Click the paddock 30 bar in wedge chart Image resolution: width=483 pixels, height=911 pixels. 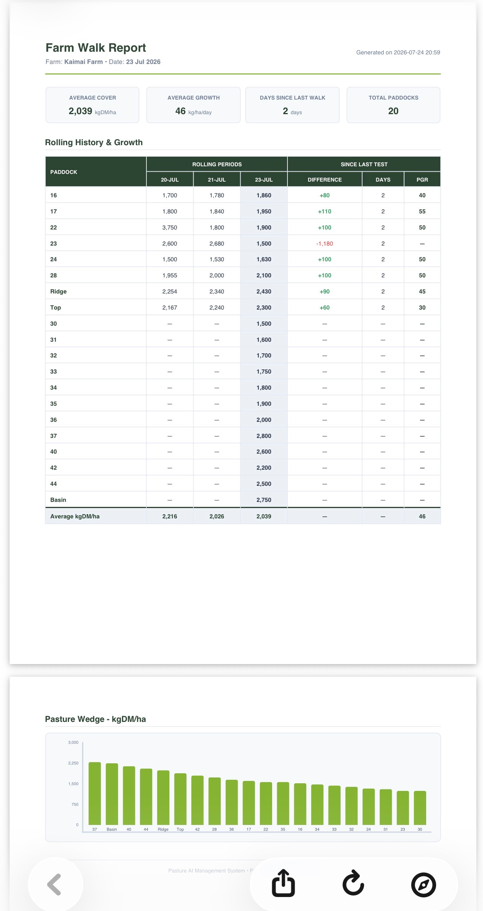(420, 808)
